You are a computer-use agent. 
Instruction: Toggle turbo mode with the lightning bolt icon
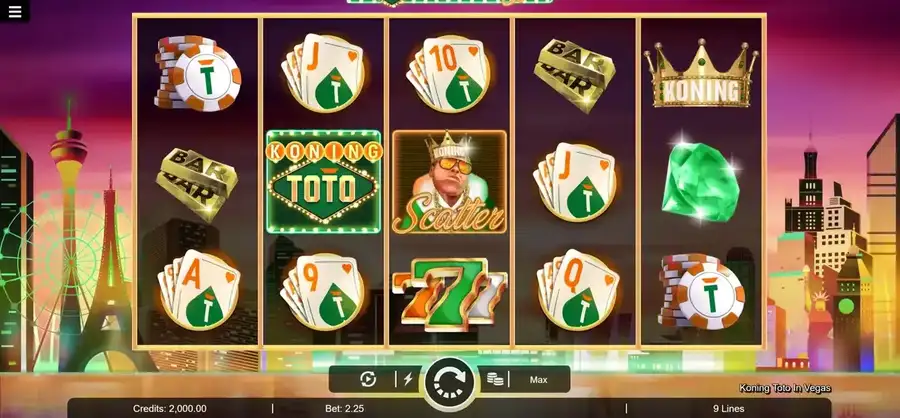408,379
